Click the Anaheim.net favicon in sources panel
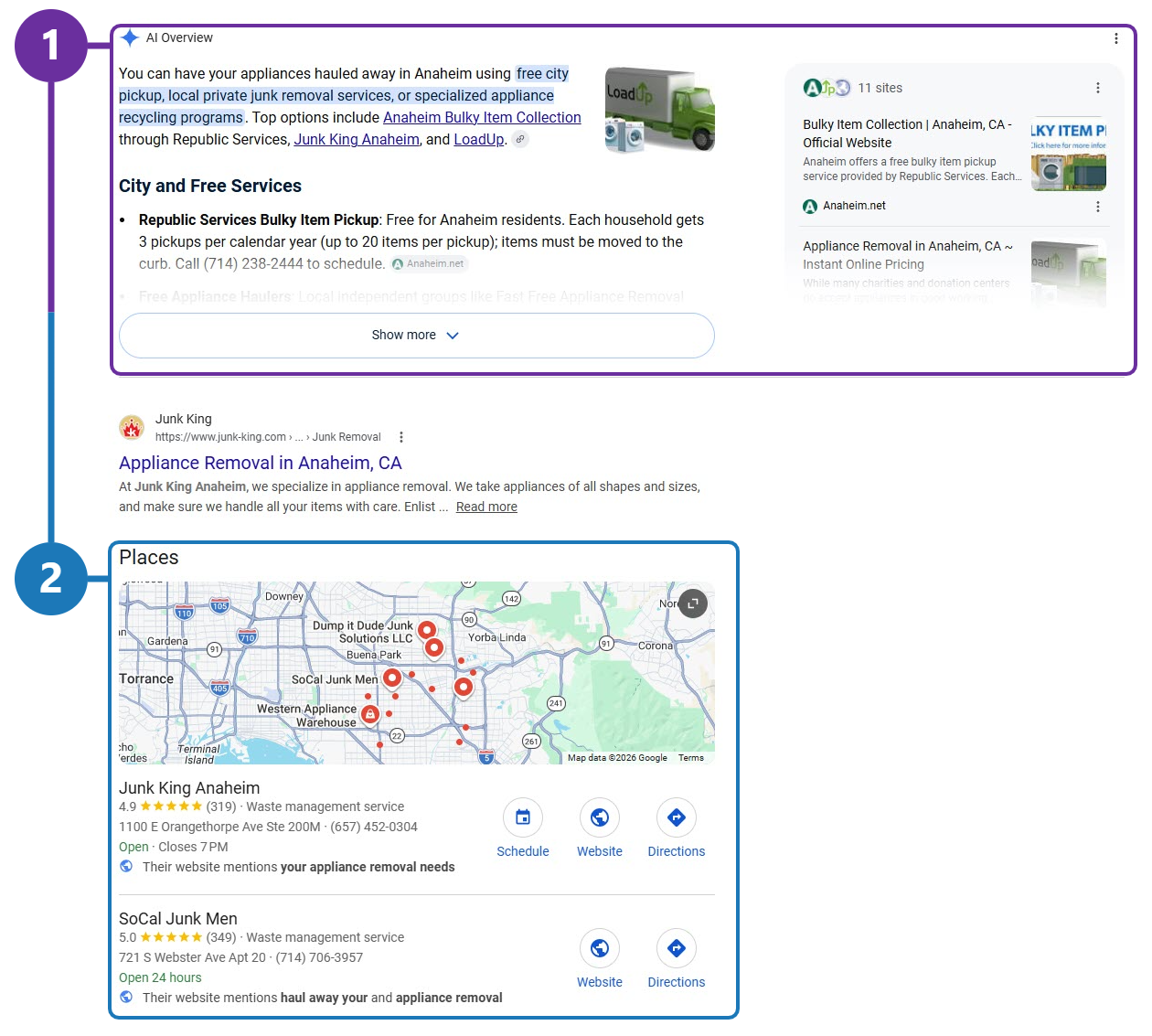This screenshot has width=1152, height=1036. (x=810, y=207)
